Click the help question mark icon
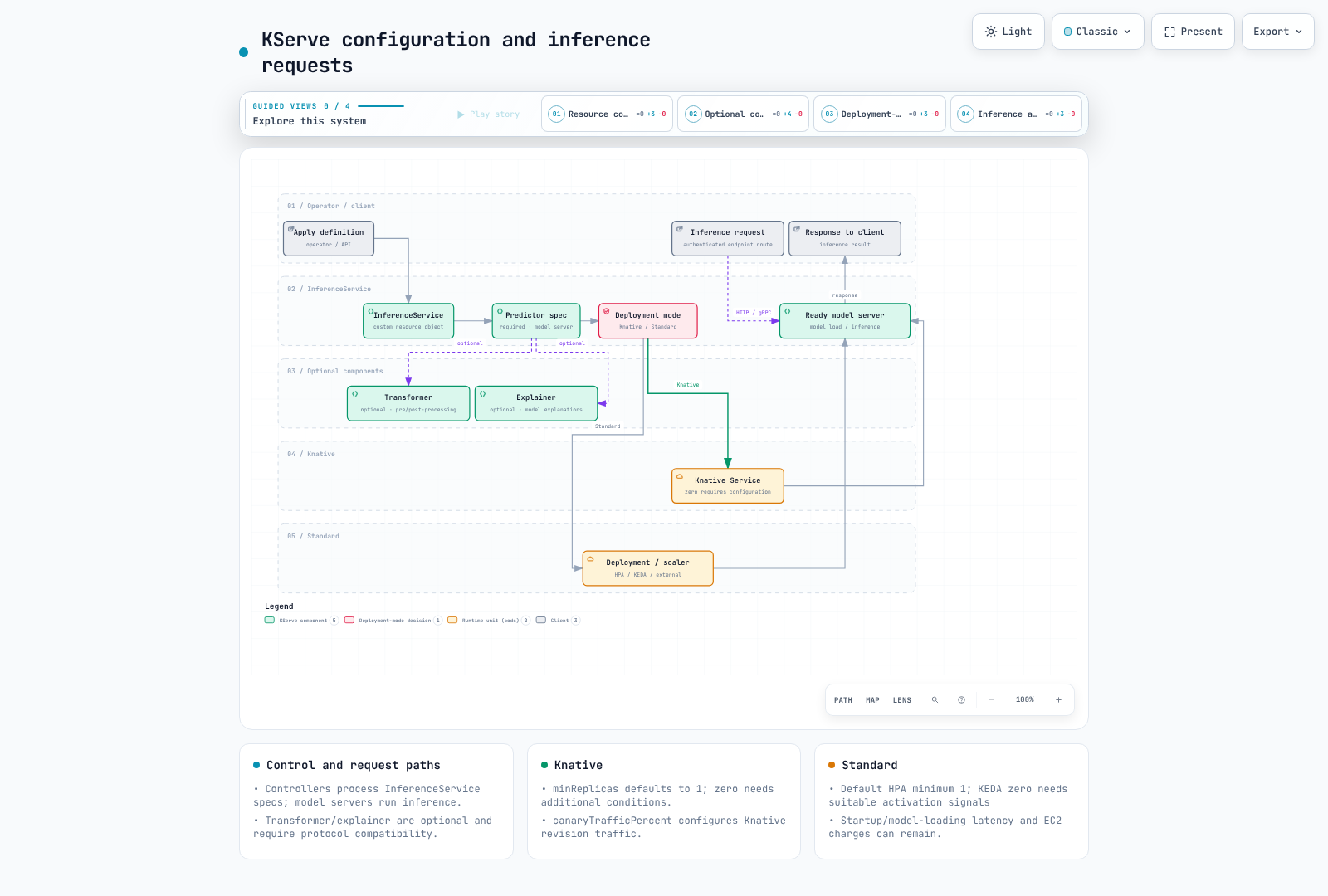This screenshot has height=896, width=1328. pos(961,700)
